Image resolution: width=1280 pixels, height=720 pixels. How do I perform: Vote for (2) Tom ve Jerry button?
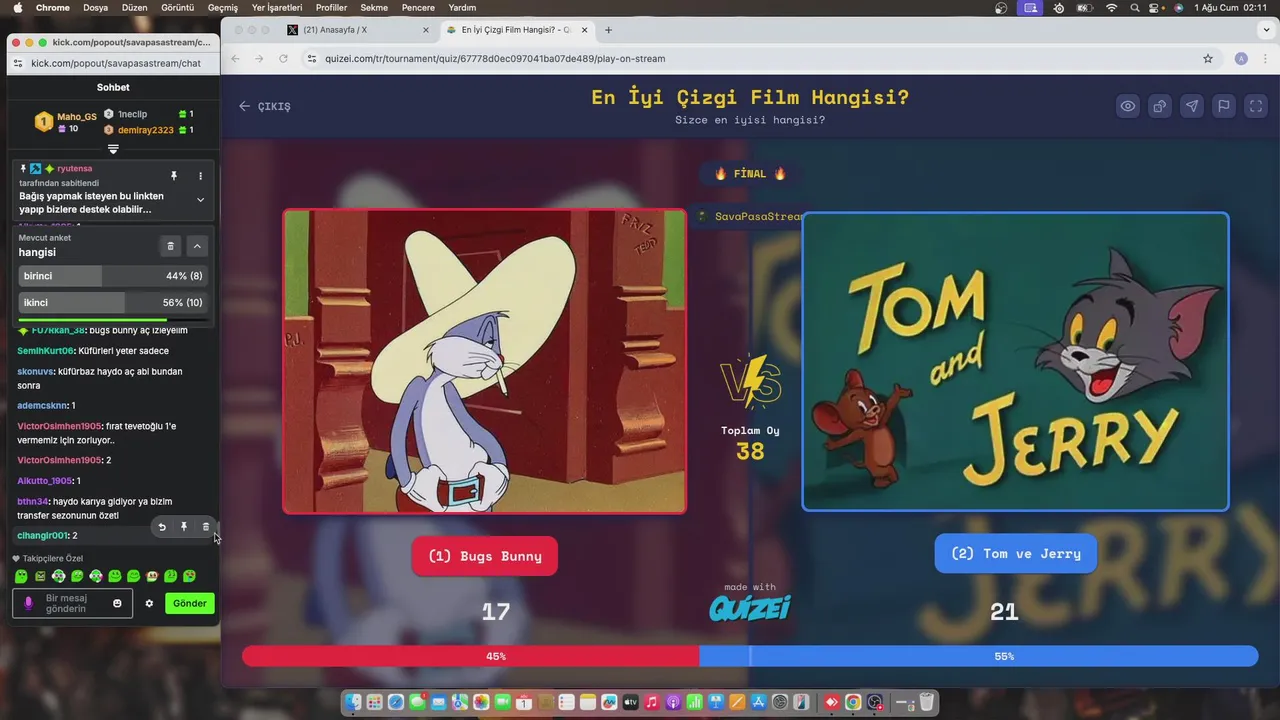point(1016,554)
